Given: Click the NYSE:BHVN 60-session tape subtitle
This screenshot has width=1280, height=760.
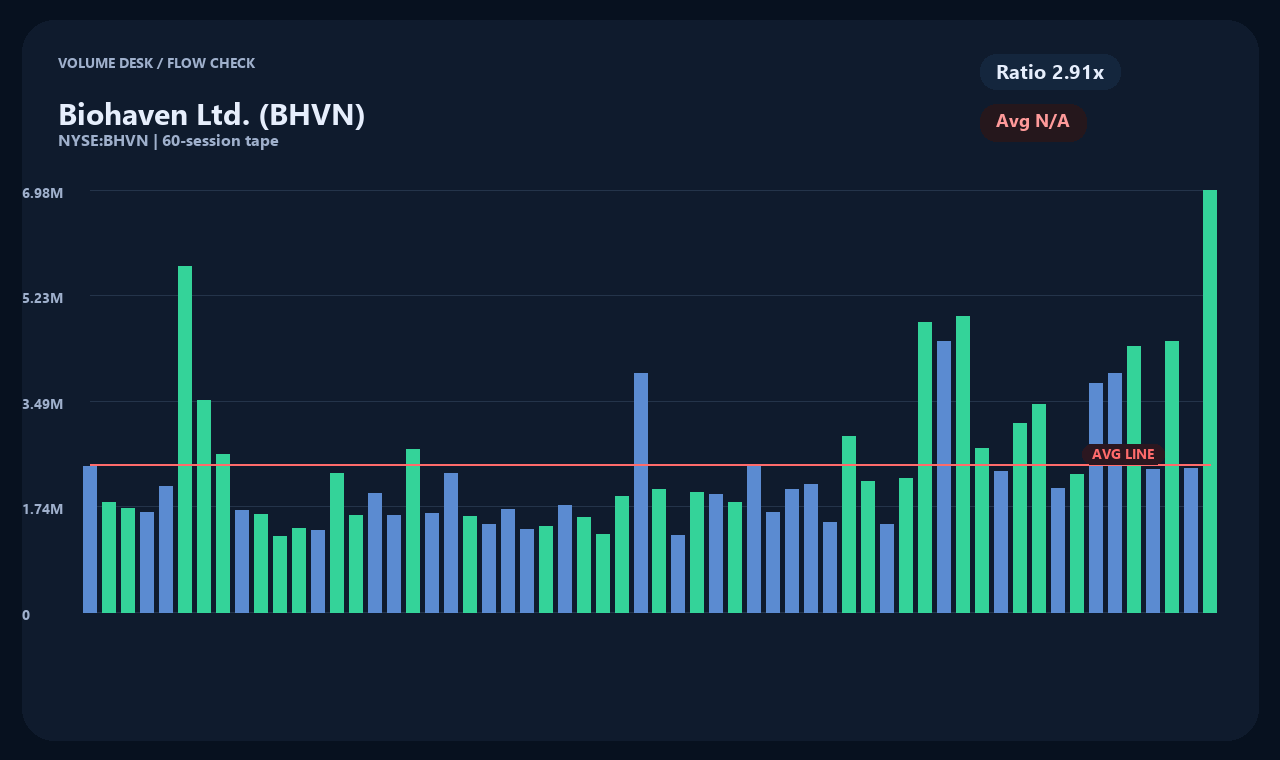Looking at the screenshot, I should pyautogui.click(x=168, y=141).
